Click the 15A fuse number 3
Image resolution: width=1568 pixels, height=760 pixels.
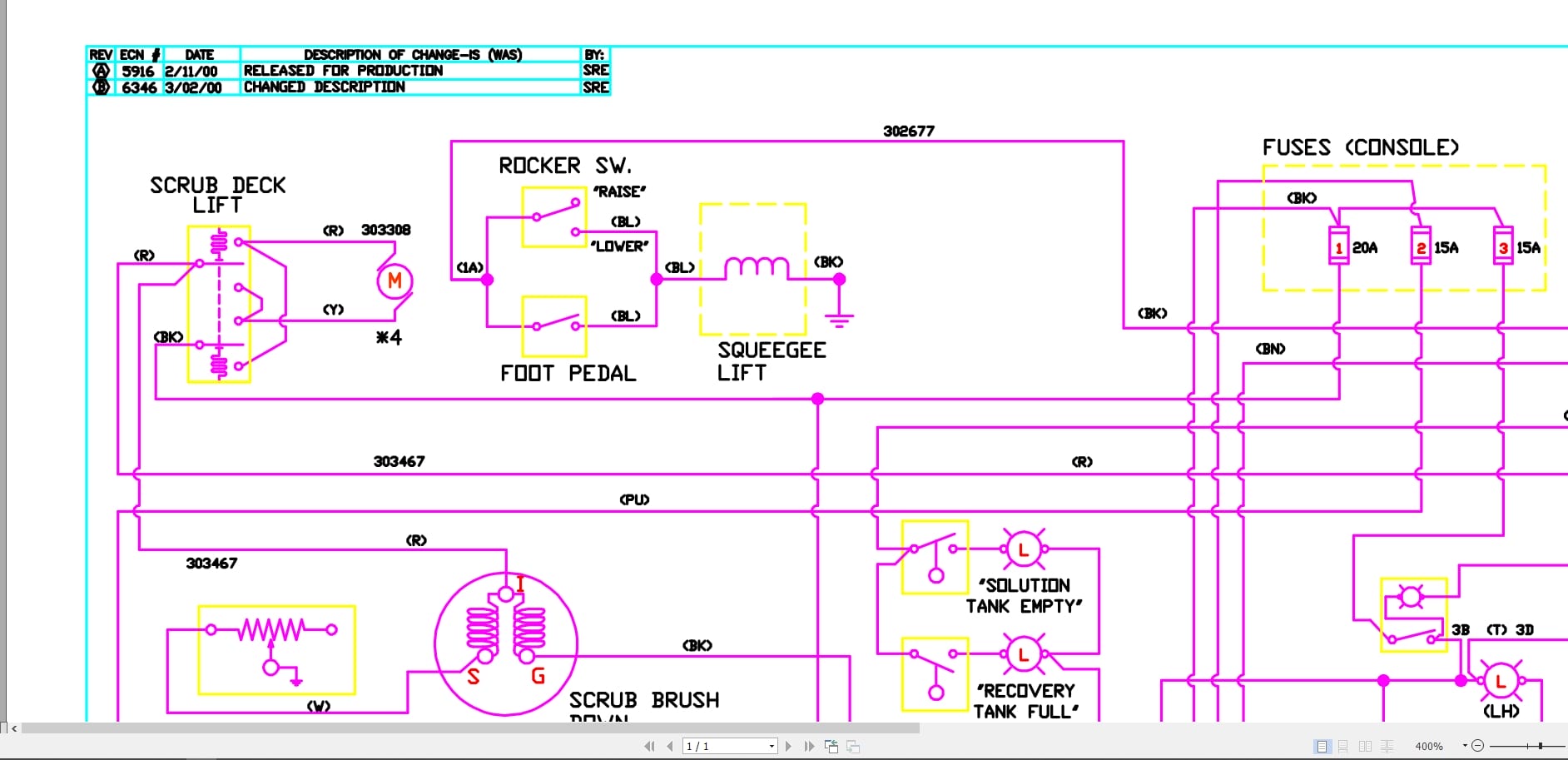click(x=1503, y=248)
